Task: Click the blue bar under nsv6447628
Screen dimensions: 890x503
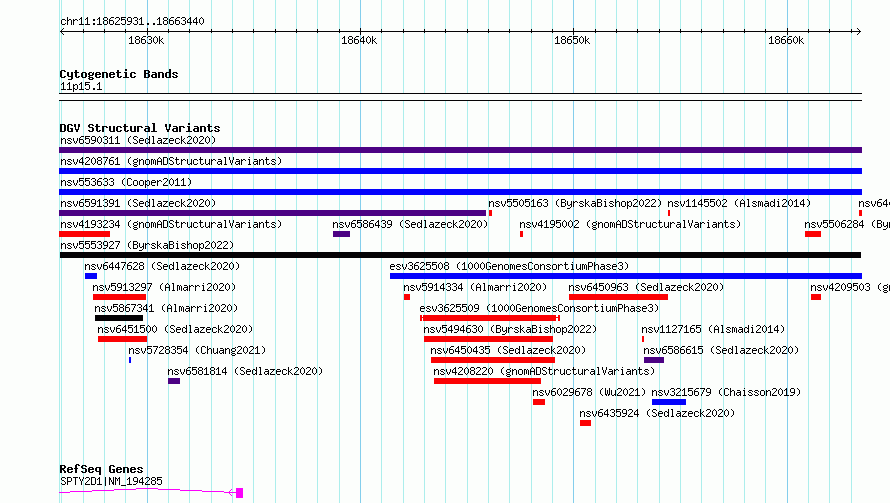Action: [91, 276]
